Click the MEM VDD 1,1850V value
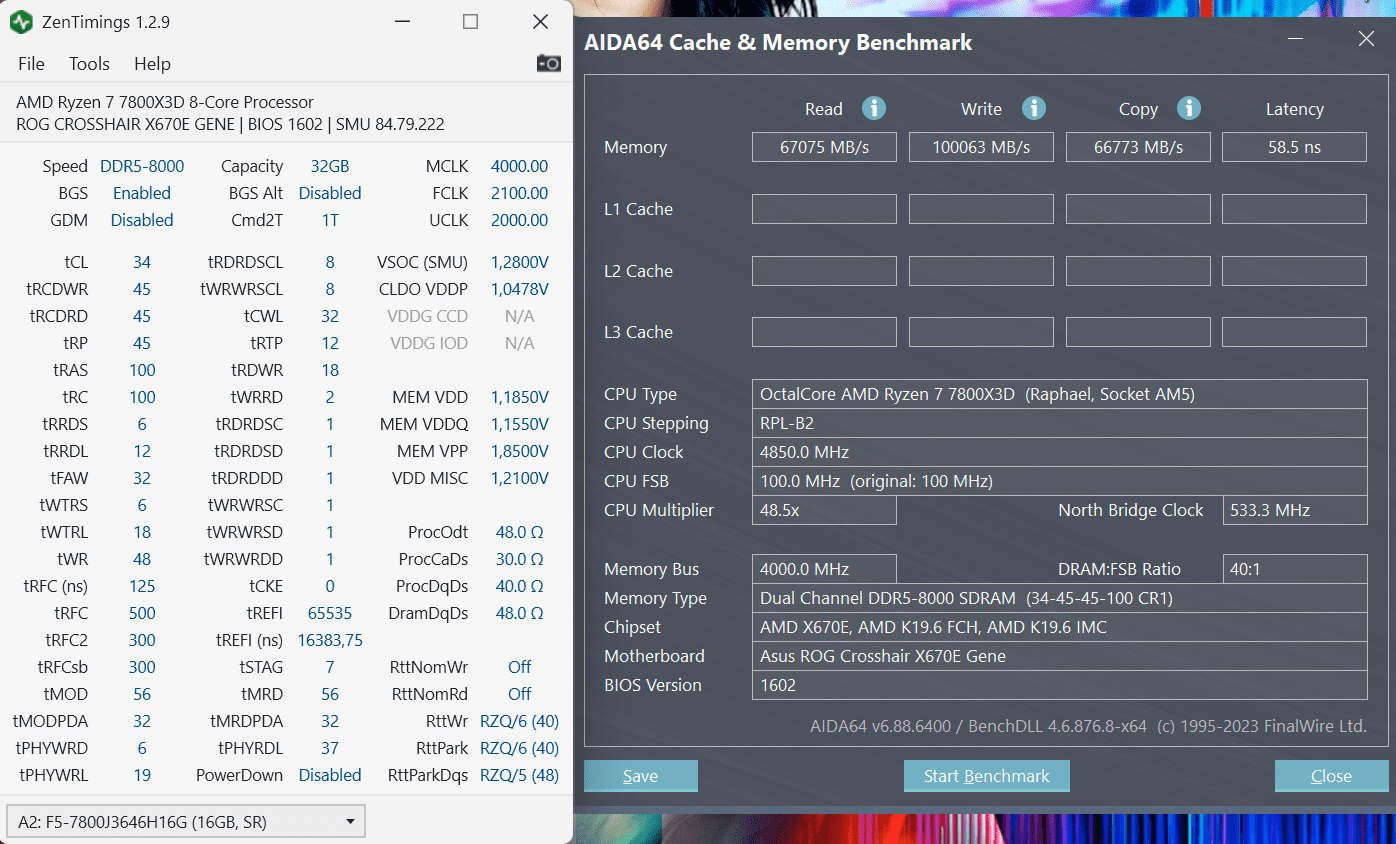This screenshot has height=844, width=1396. coord(519,397)
